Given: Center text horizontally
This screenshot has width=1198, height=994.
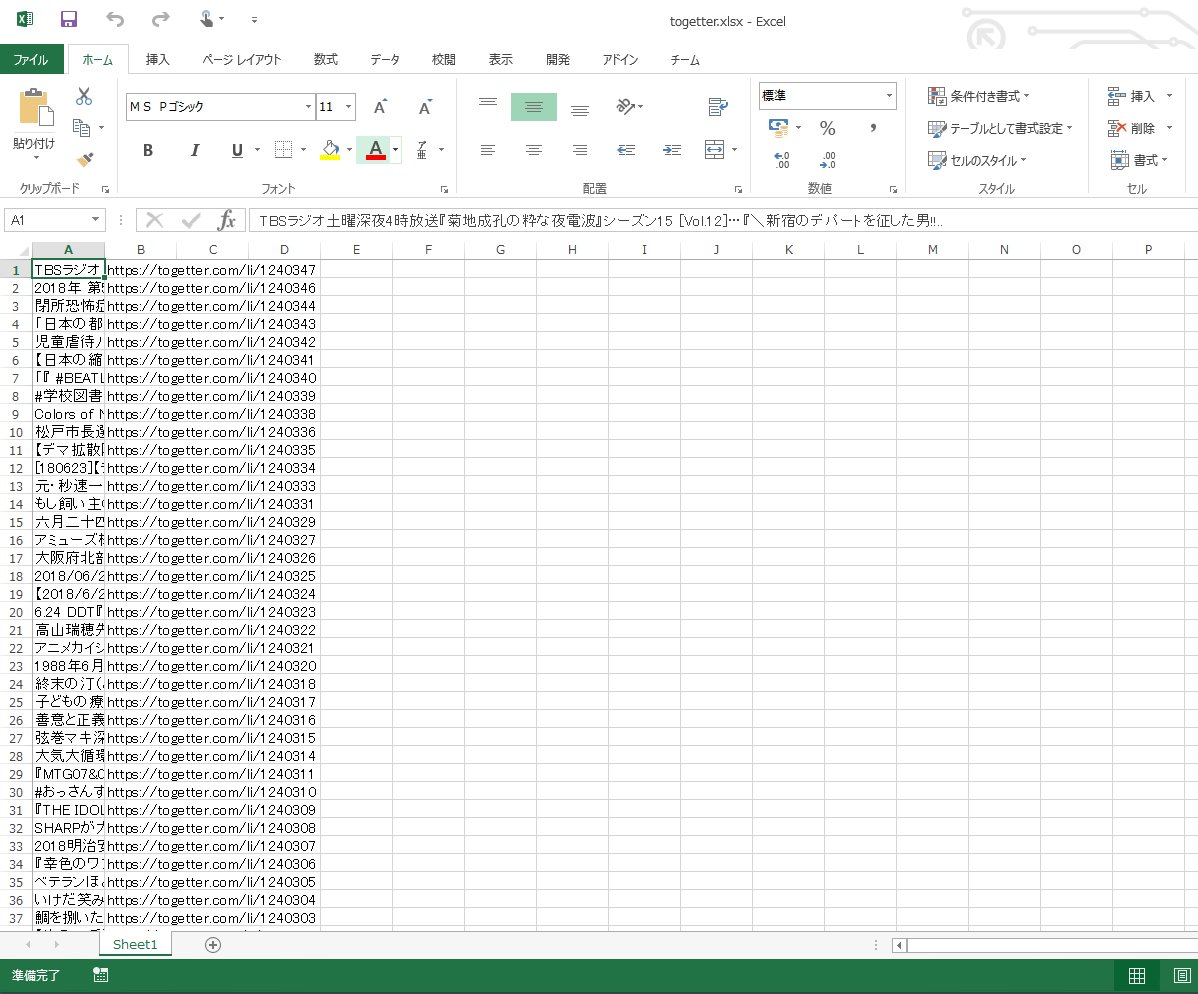Looking at the screenshot, I should pos(533,150).
